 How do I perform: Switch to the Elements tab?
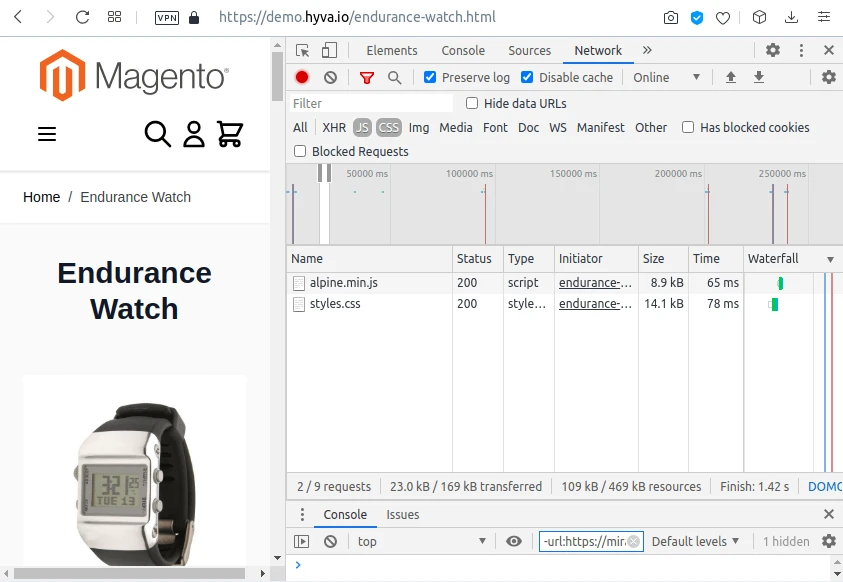[x=392, y=51]
